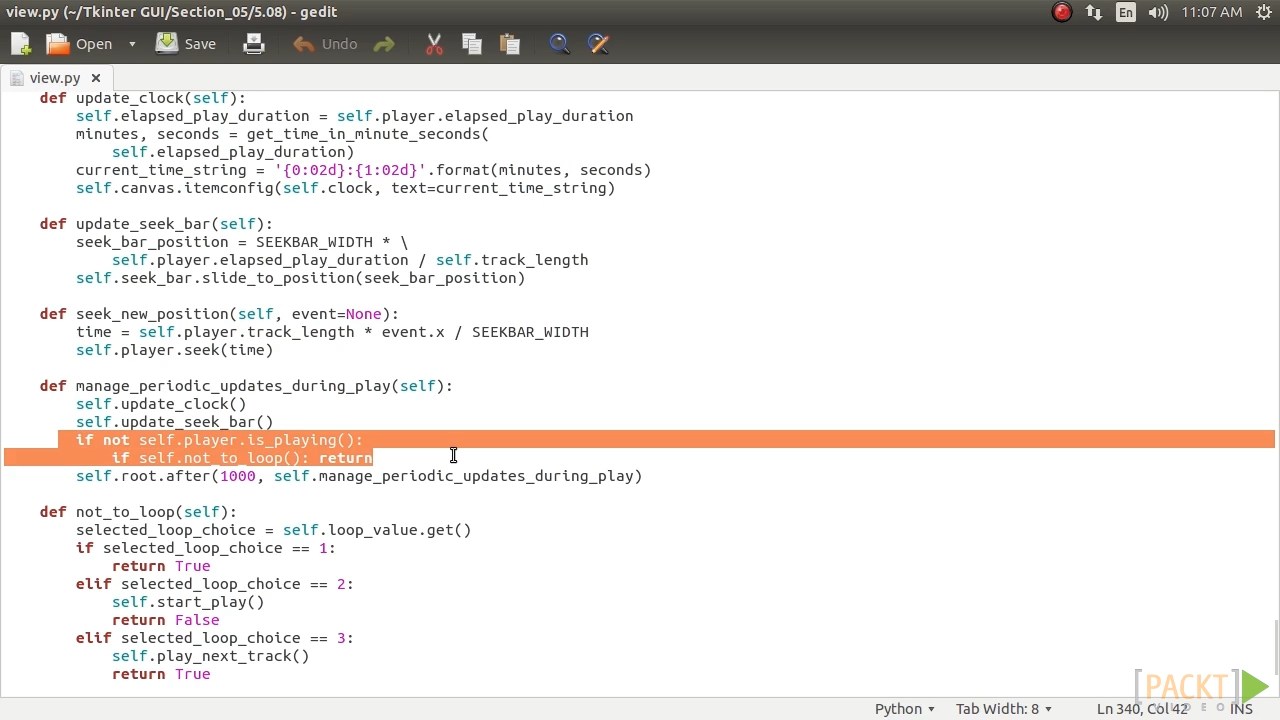
Task: Click the red recording indicator icon
Action: pos(1062,12)
